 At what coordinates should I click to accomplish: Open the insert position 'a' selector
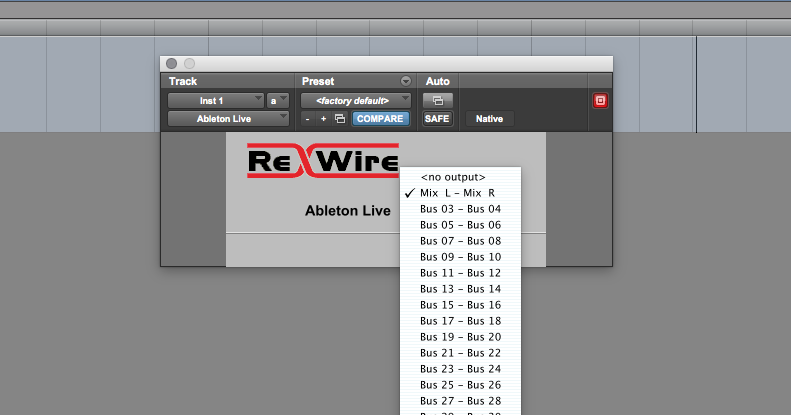pyautogui.click(x=277, y=100)
